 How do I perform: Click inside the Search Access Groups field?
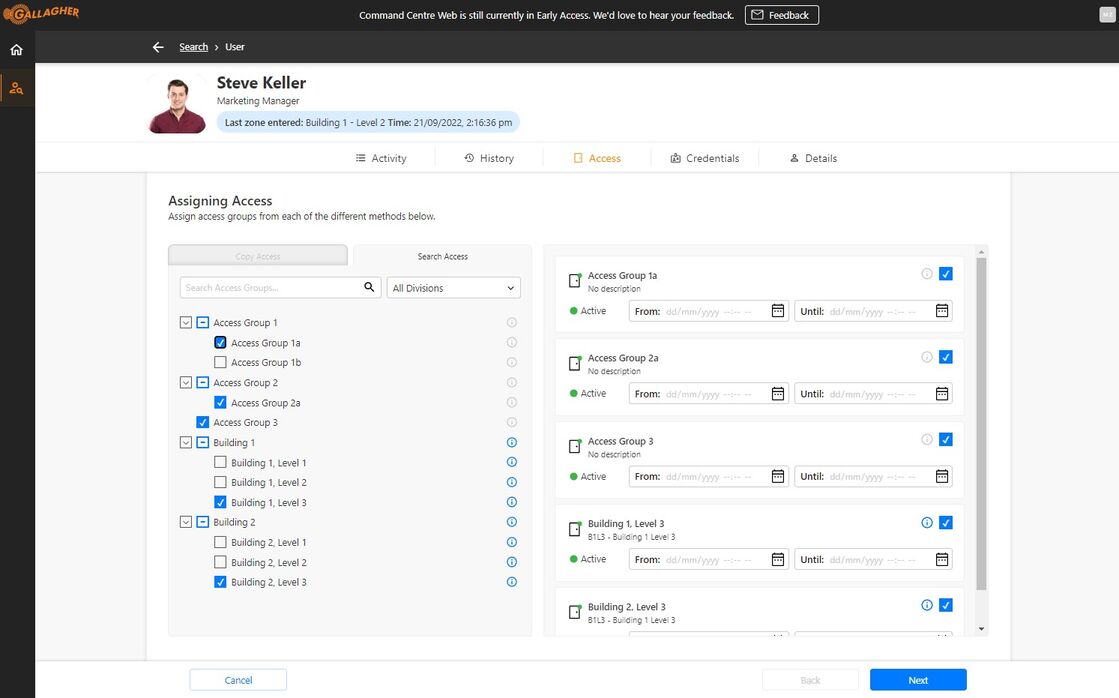[270, 287]
